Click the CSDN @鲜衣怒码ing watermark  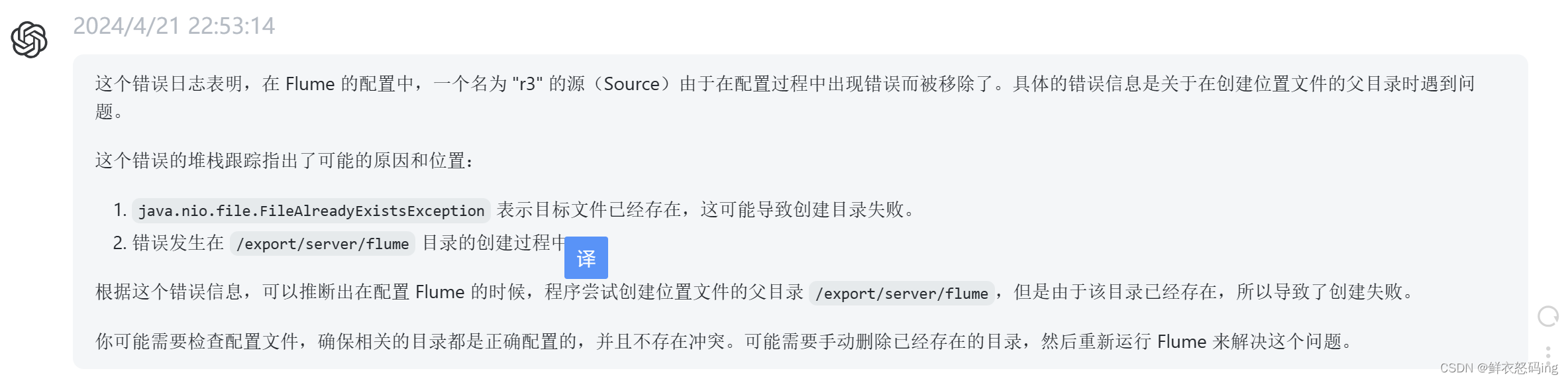point(1498,368)
